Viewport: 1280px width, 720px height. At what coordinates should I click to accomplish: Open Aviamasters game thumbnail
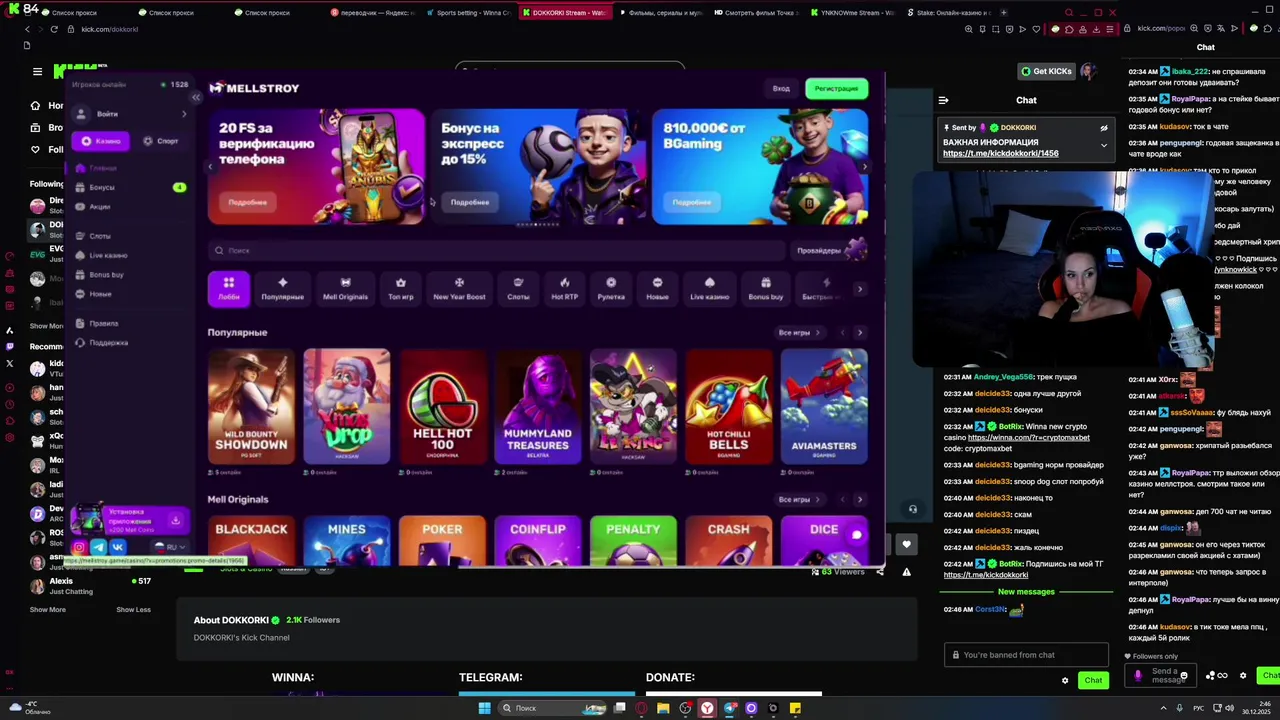824,406
